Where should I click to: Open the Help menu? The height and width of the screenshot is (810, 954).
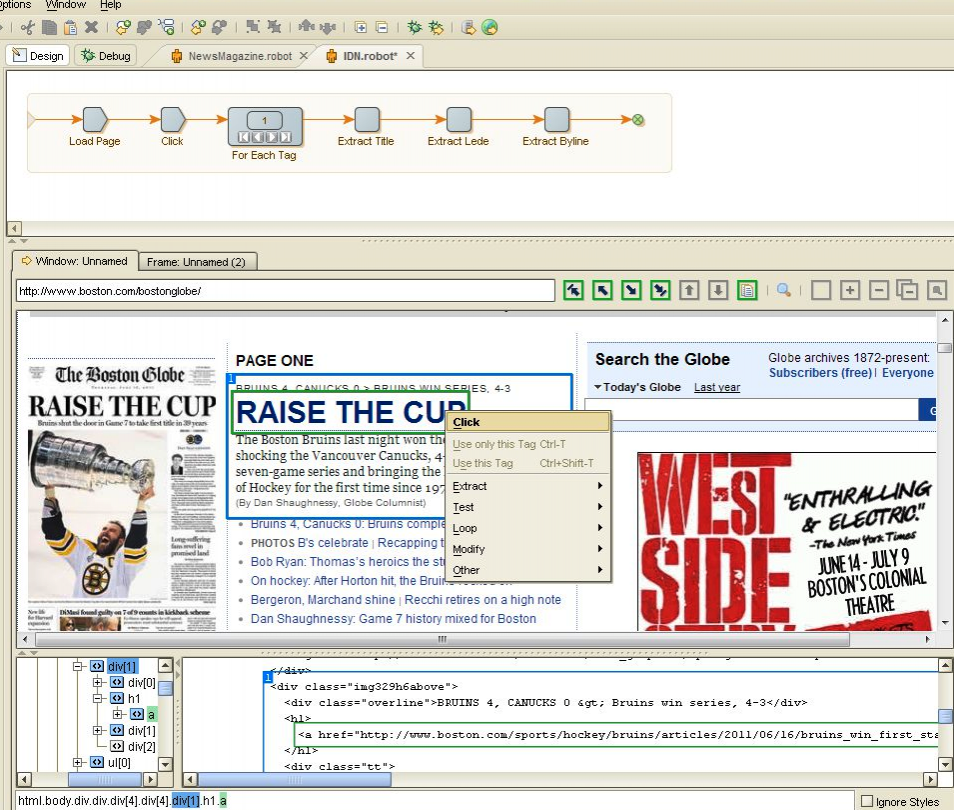coord(111,5)
